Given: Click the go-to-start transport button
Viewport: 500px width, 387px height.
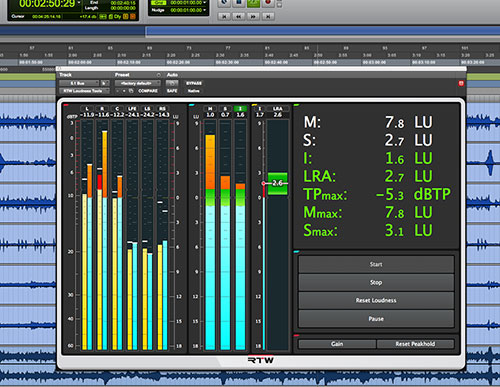Looking at the screenshot, I should [x=224, y=16].
